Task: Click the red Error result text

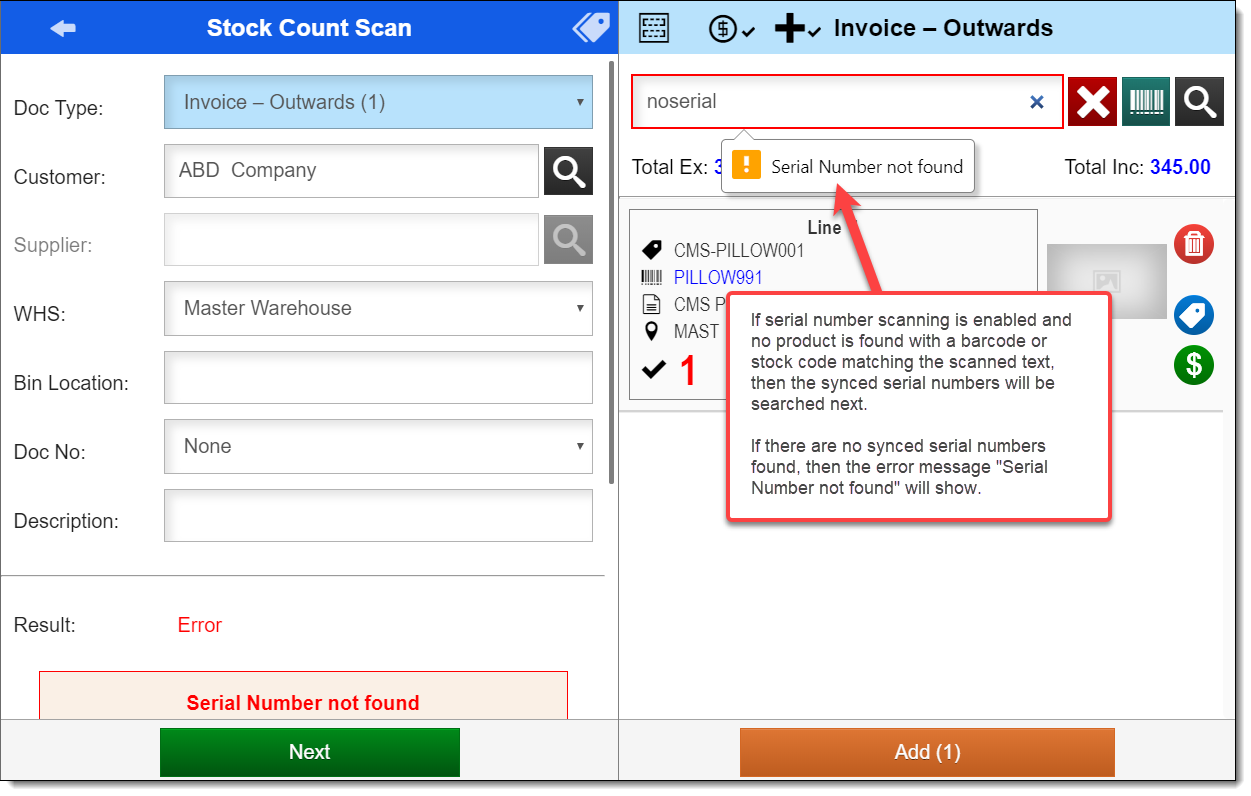Action: coord(200,625)
